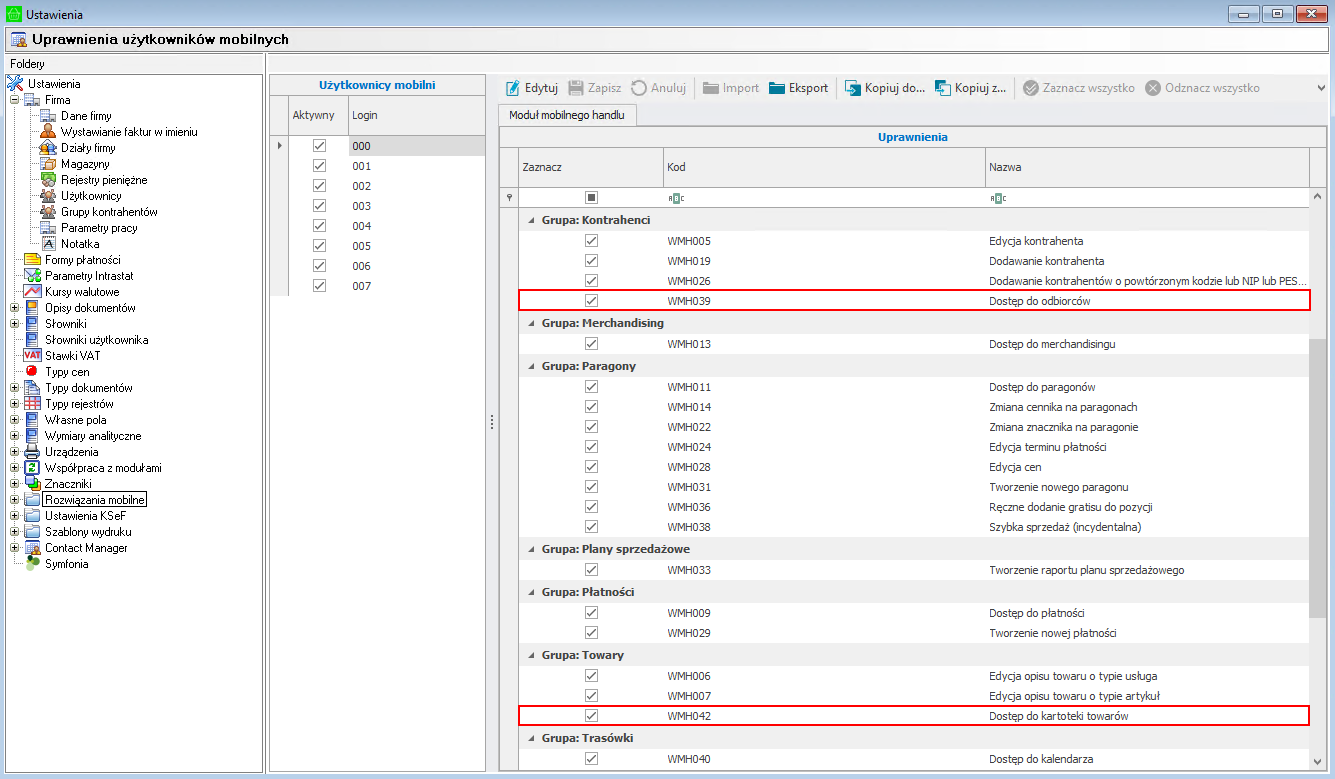
Task: Click Zapisz save toolbar button
Action: point(595,88)
